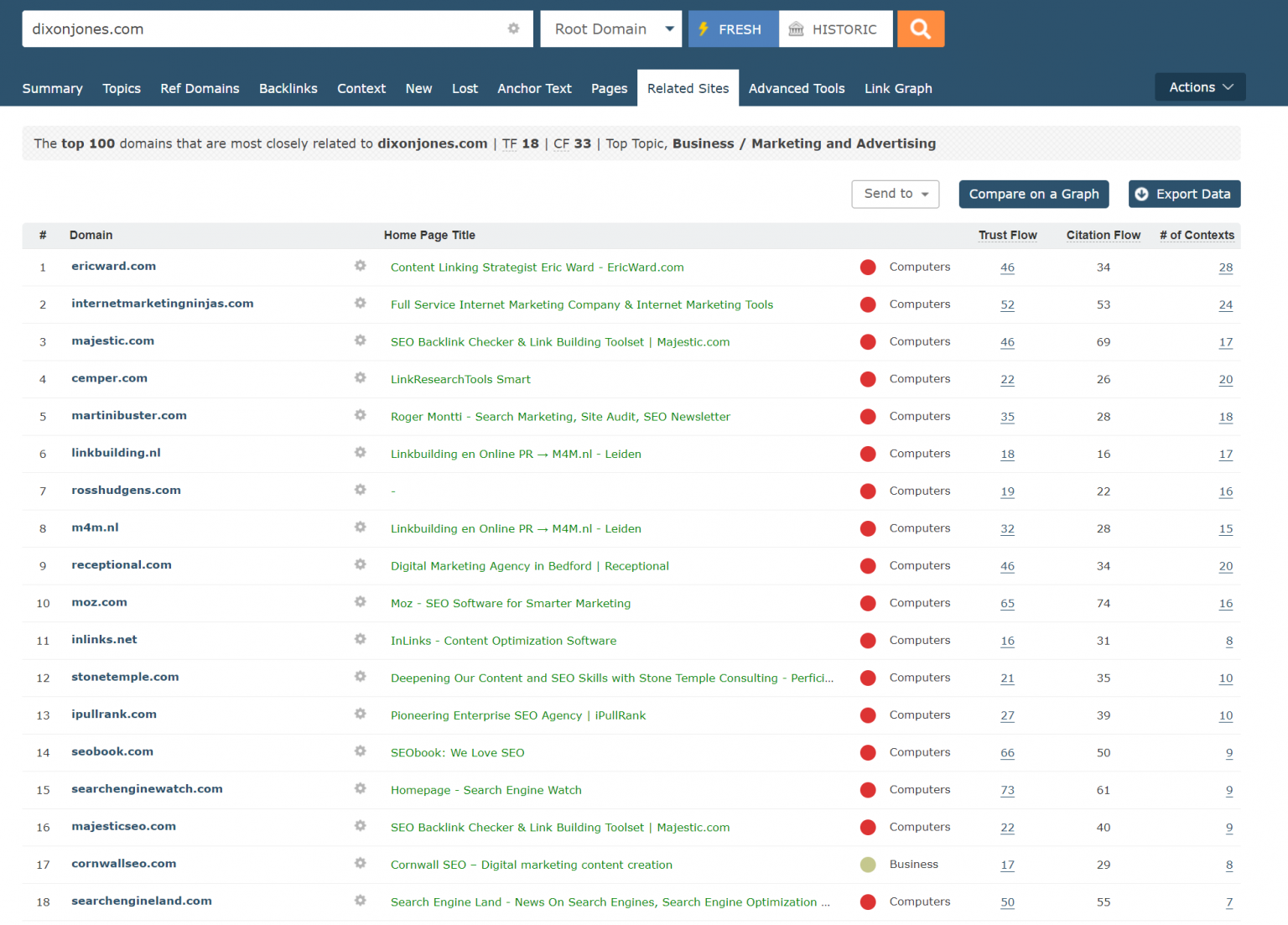Image resolution: width=1288 pixels, height=925 pixels.
Task: Click the Home Page Title column header
Action: coord(429,235)
